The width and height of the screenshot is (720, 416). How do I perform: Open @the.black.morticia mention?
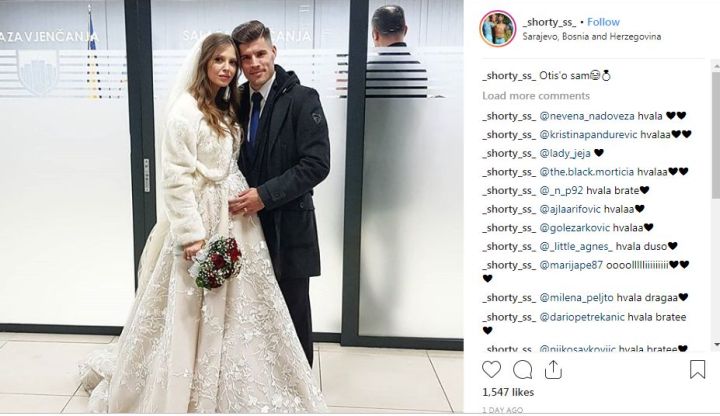[x=586, y=172]
